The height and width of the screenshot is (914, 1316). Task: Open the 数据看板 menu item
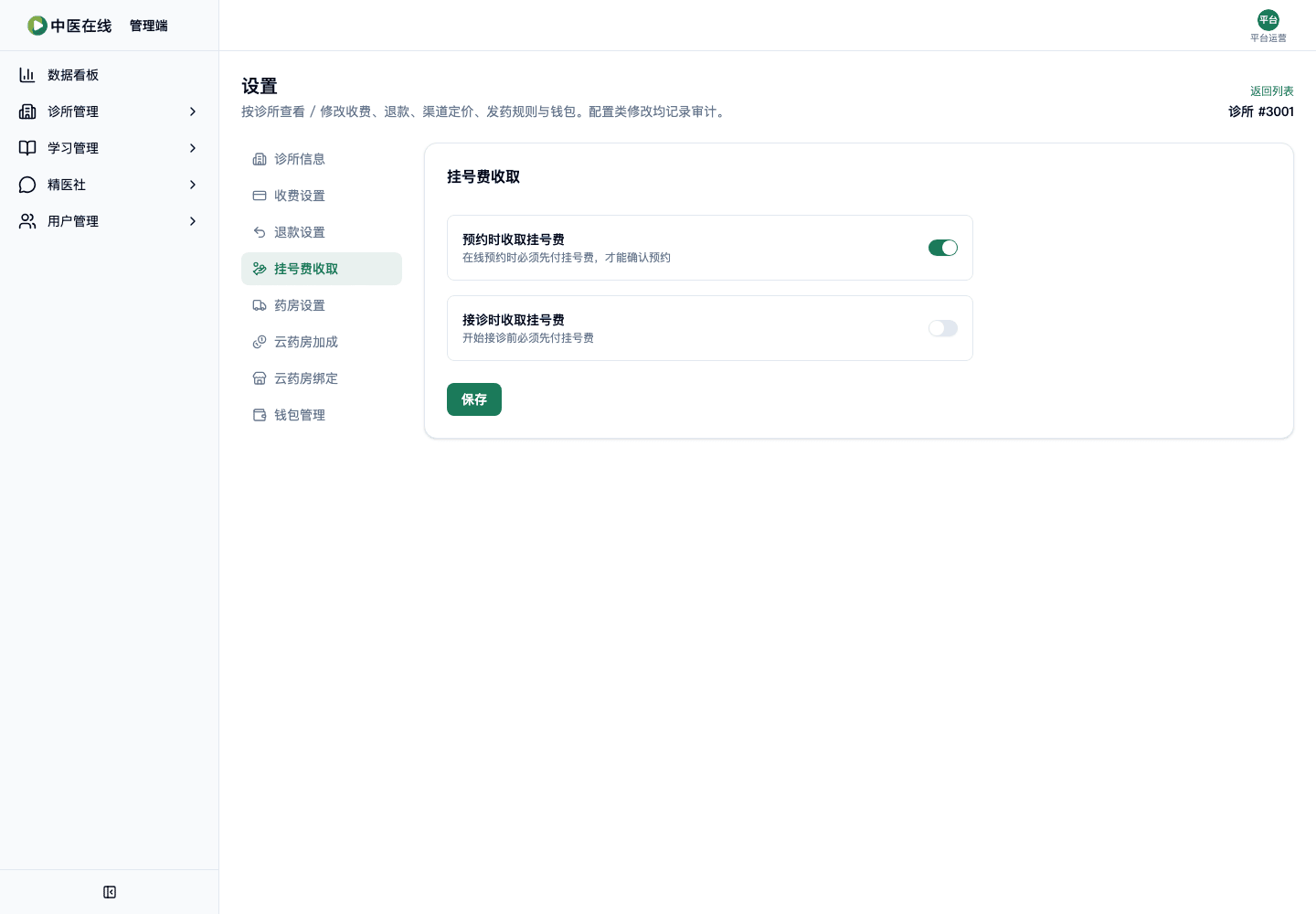[x=110, y=75]
